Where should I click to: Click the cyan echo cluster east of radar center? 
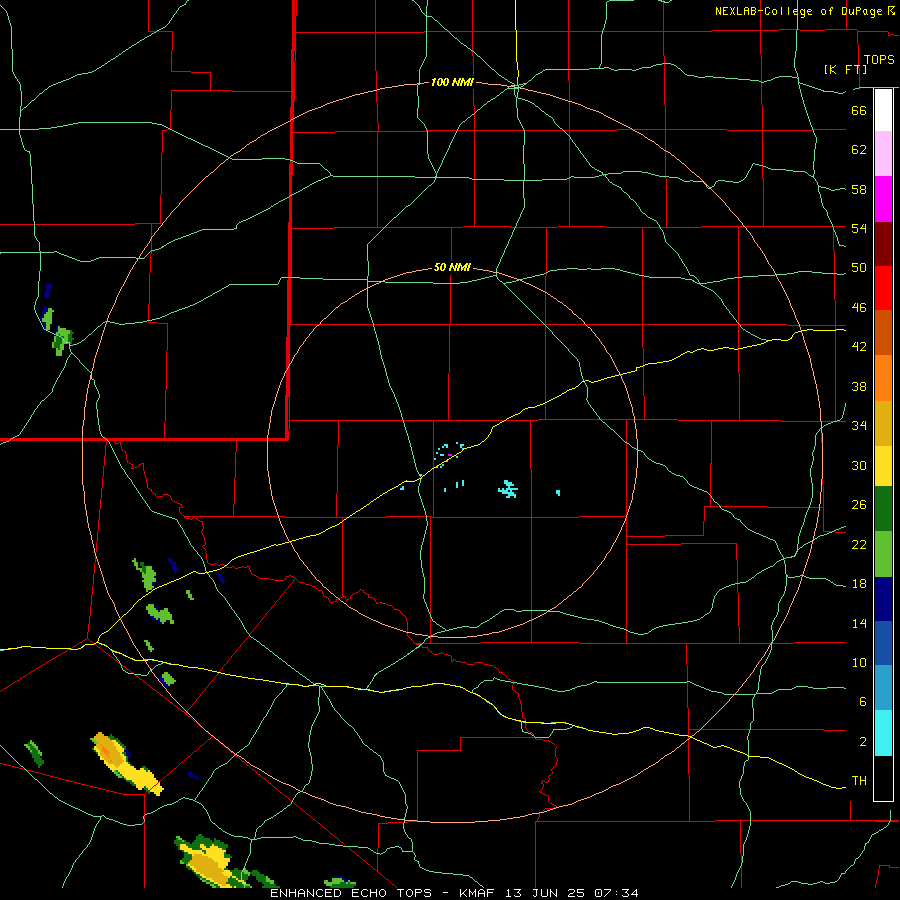click(x=508, y=489)
